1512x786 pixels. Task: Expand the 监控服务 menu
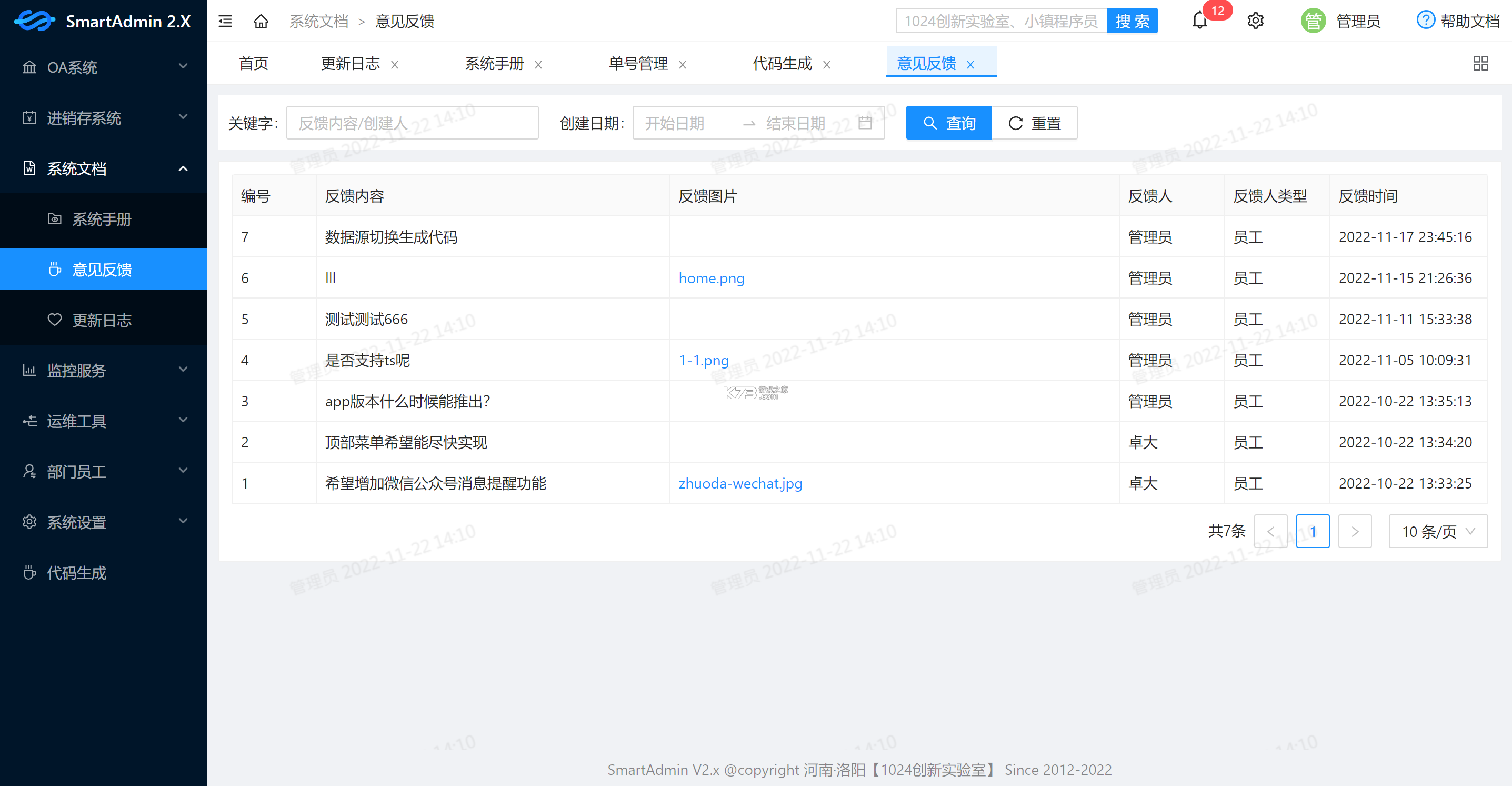tap(103, 371)
